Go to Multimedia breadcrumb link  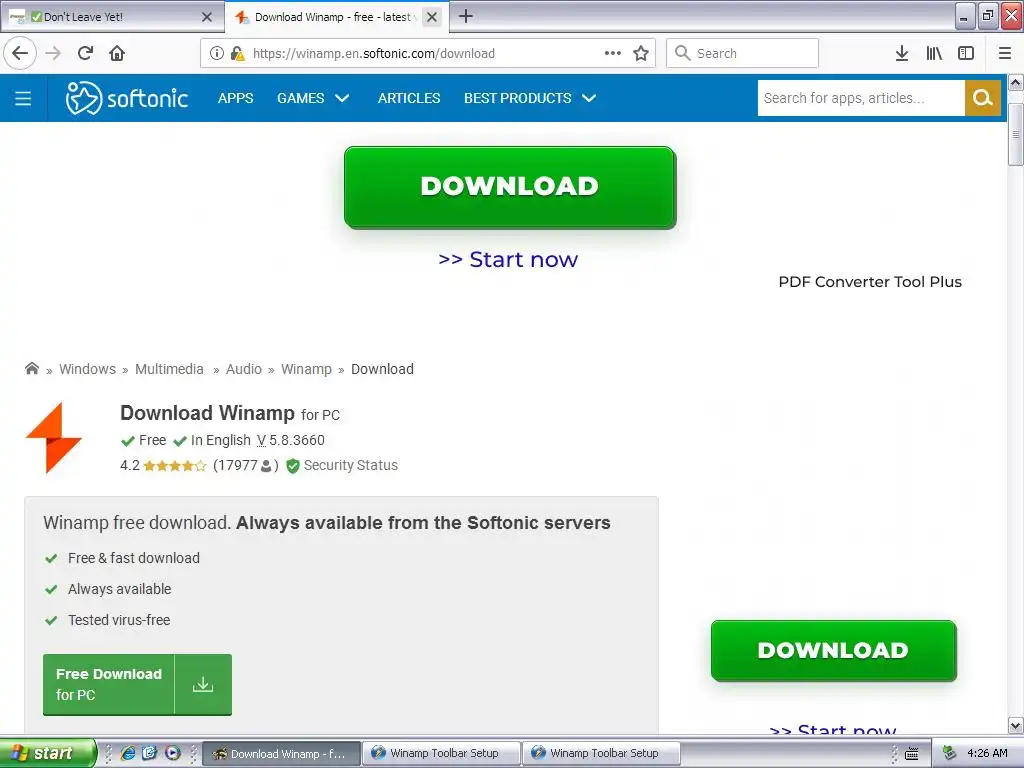point(169,369)
